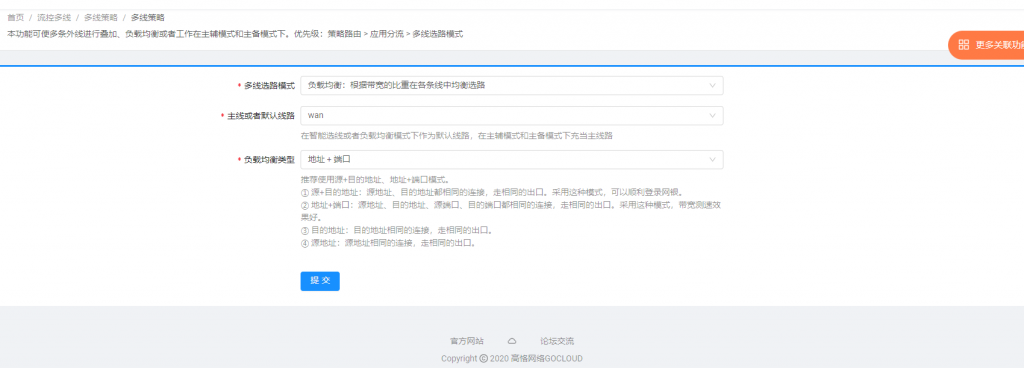Open the 主线或者默认线路 wan dropdown
Image resolution: width=1024 pixels, height=368 pixels.
tap(511, 115)
